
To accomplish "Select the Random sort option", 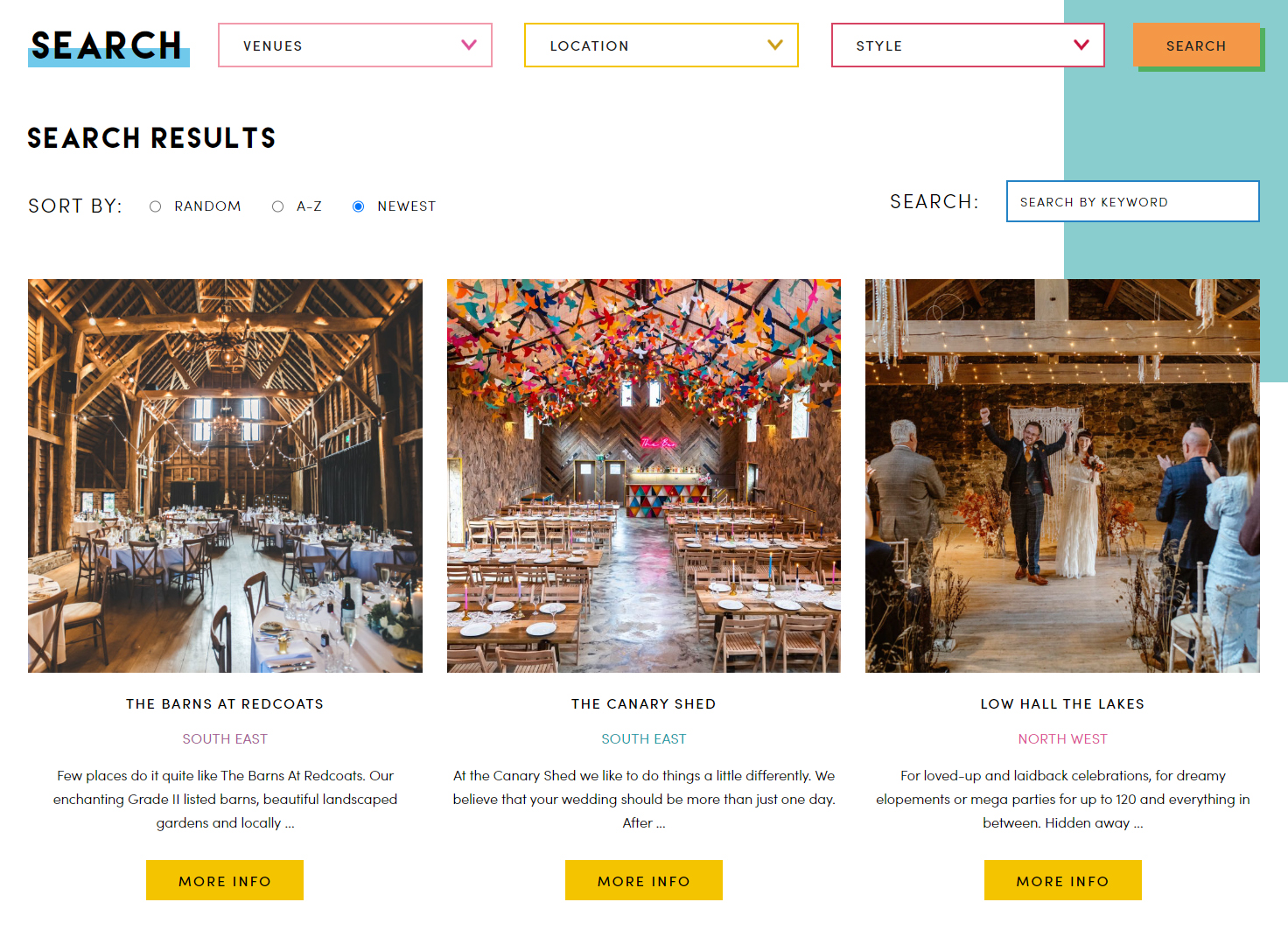I will [x=156, y=206].
